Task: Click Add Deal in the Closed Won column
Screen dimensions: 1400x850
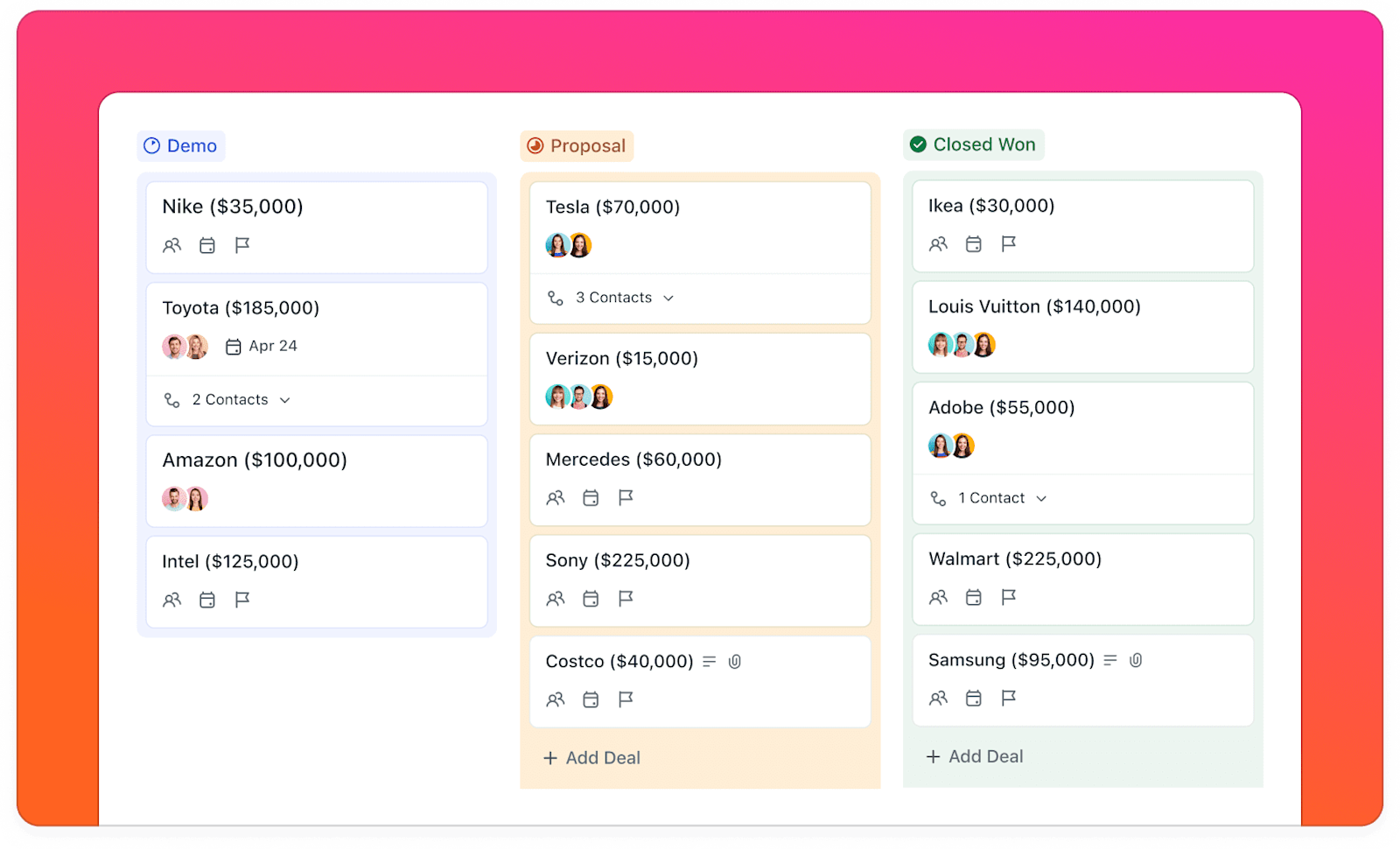Action: click(x=975, y=755)
